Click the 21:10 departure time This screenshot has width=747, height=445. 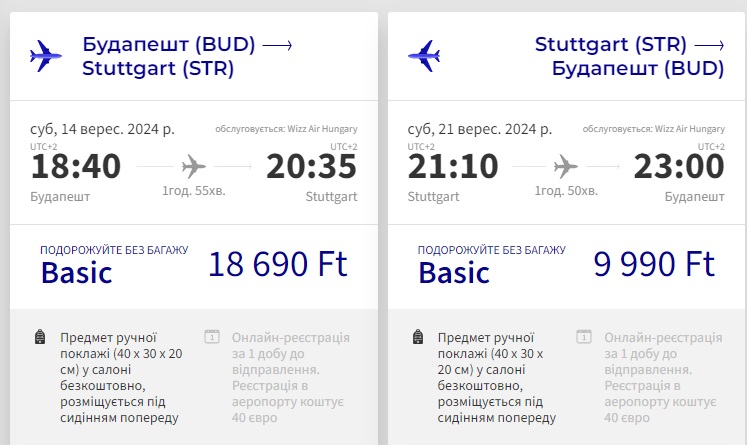click(x=453, y=167)
